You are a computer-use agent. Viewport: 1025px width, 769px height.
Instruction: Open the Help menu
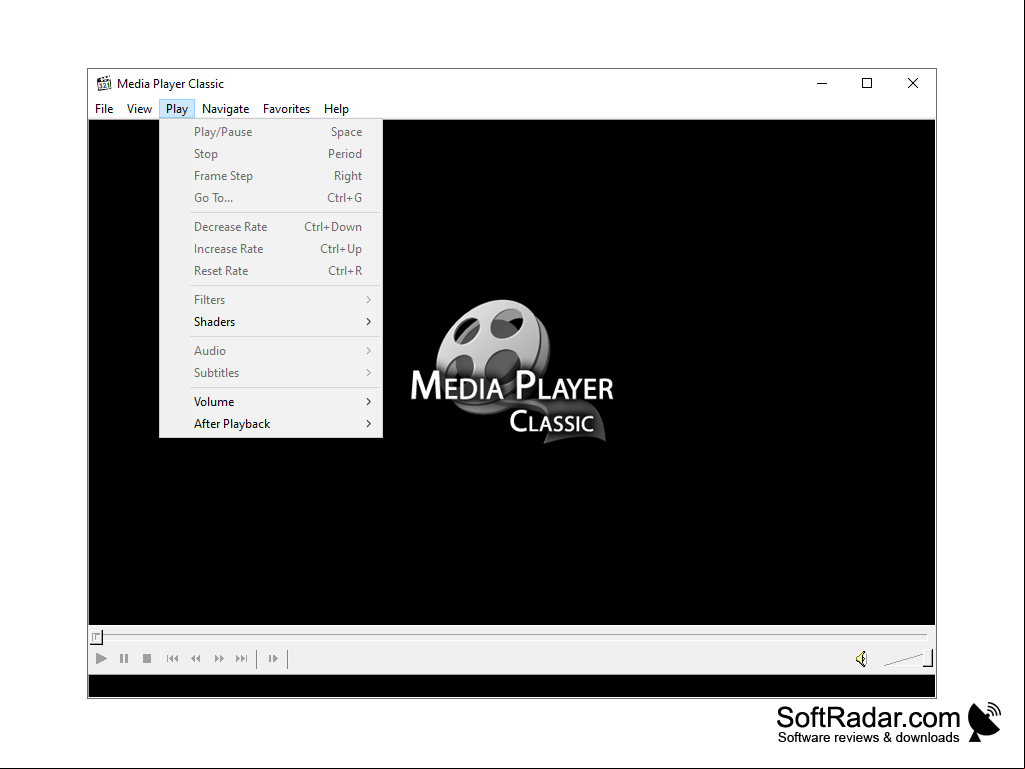(337, 109)
